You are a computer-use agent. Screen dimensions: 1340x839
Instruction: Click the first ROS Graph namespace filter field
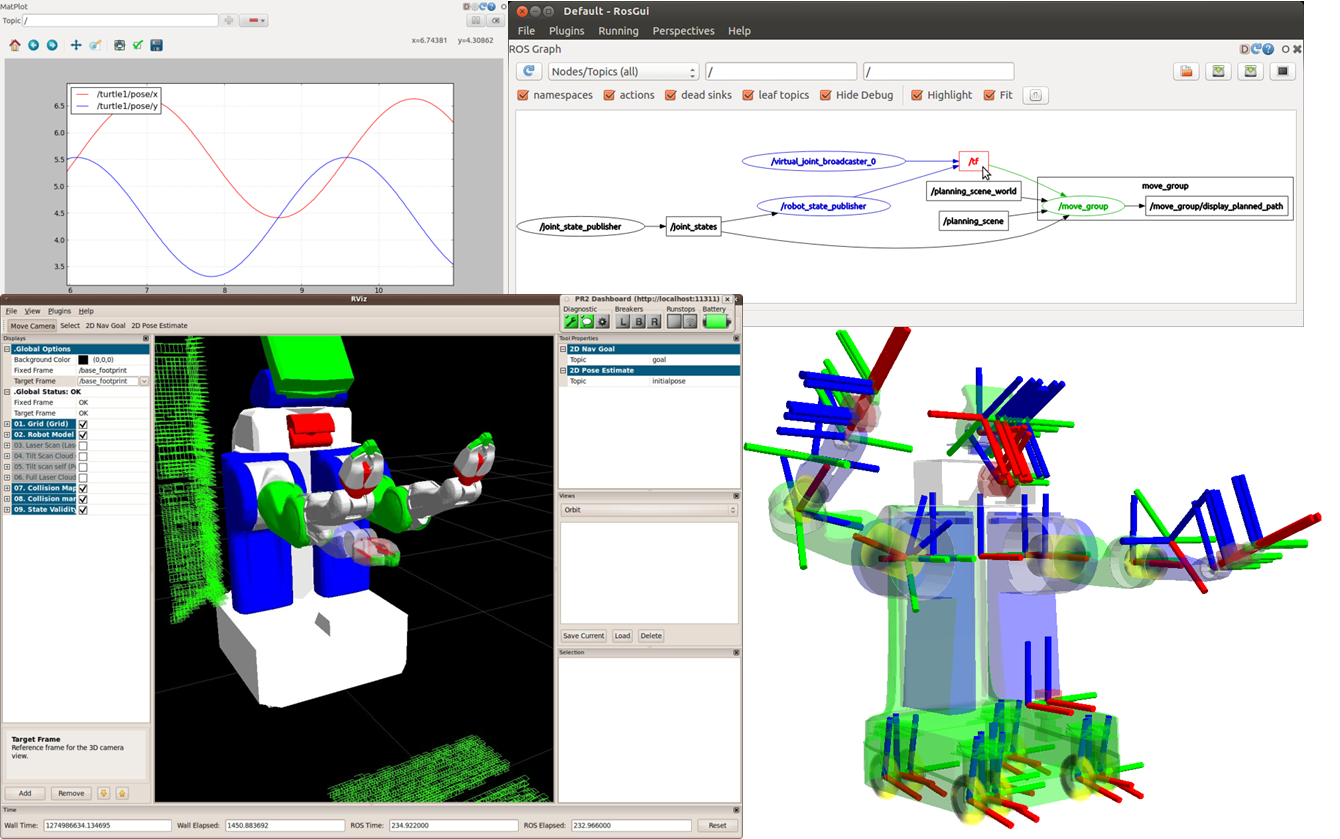(x=781, y=72)
